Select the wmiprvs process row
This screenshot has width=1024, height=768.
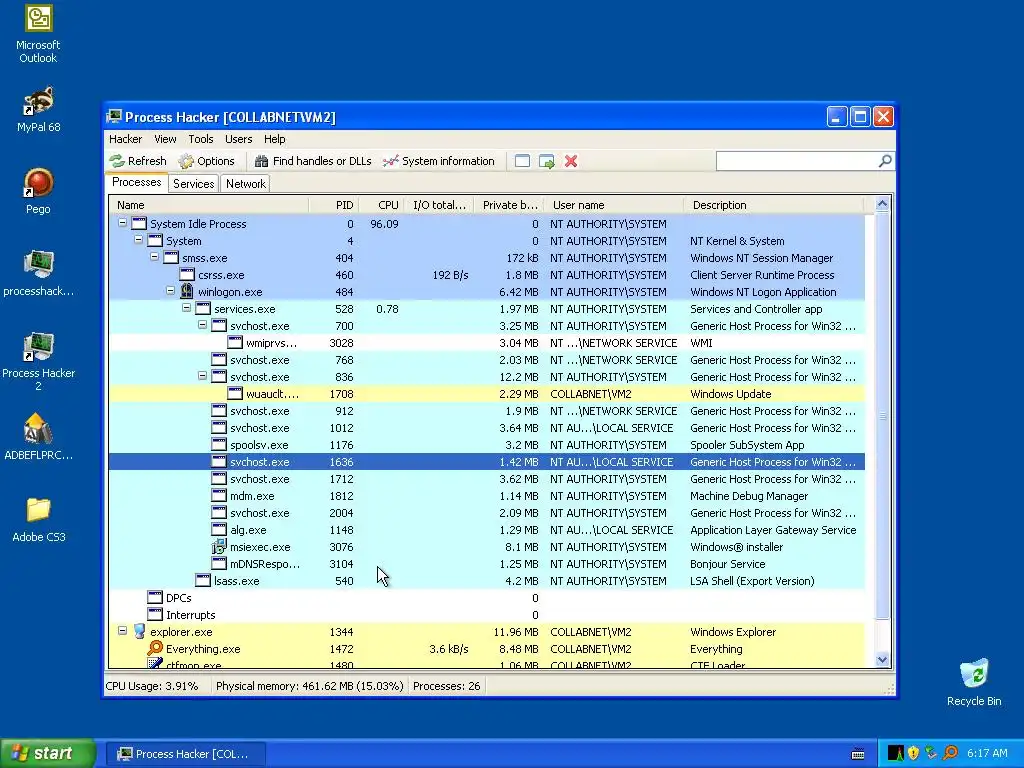coord(487,343)
